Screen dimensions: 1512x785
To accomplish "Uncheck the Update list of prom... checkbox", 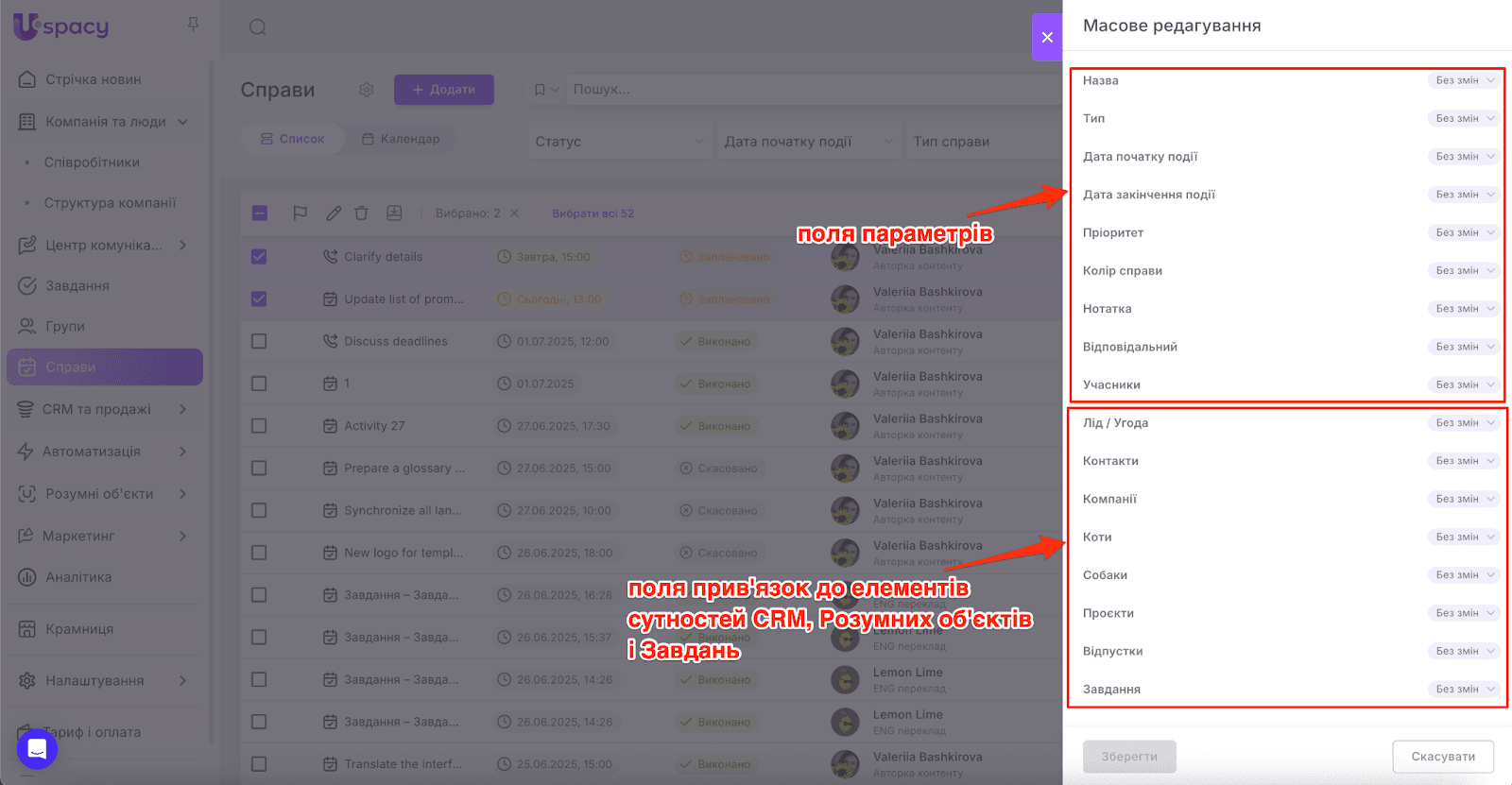I will pos(259,299).
